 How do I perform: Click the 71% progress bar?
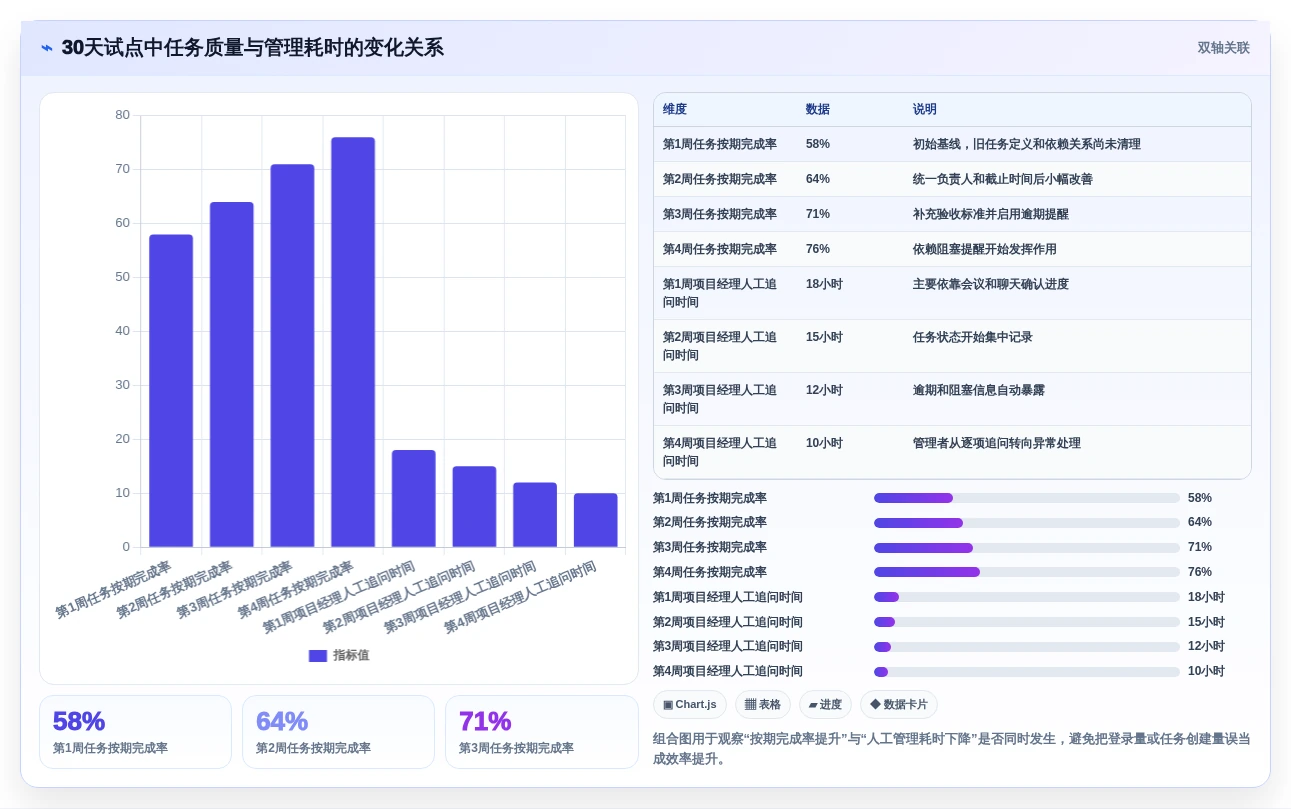(1027, 548)
